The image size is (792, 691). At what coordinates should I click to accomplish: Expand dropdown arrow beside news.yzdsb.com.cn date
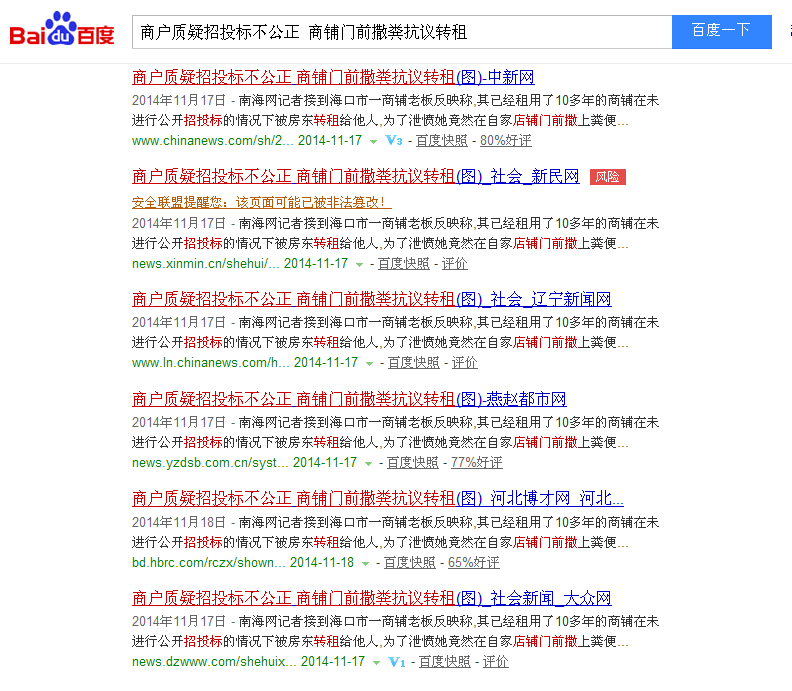pos(368,464)
